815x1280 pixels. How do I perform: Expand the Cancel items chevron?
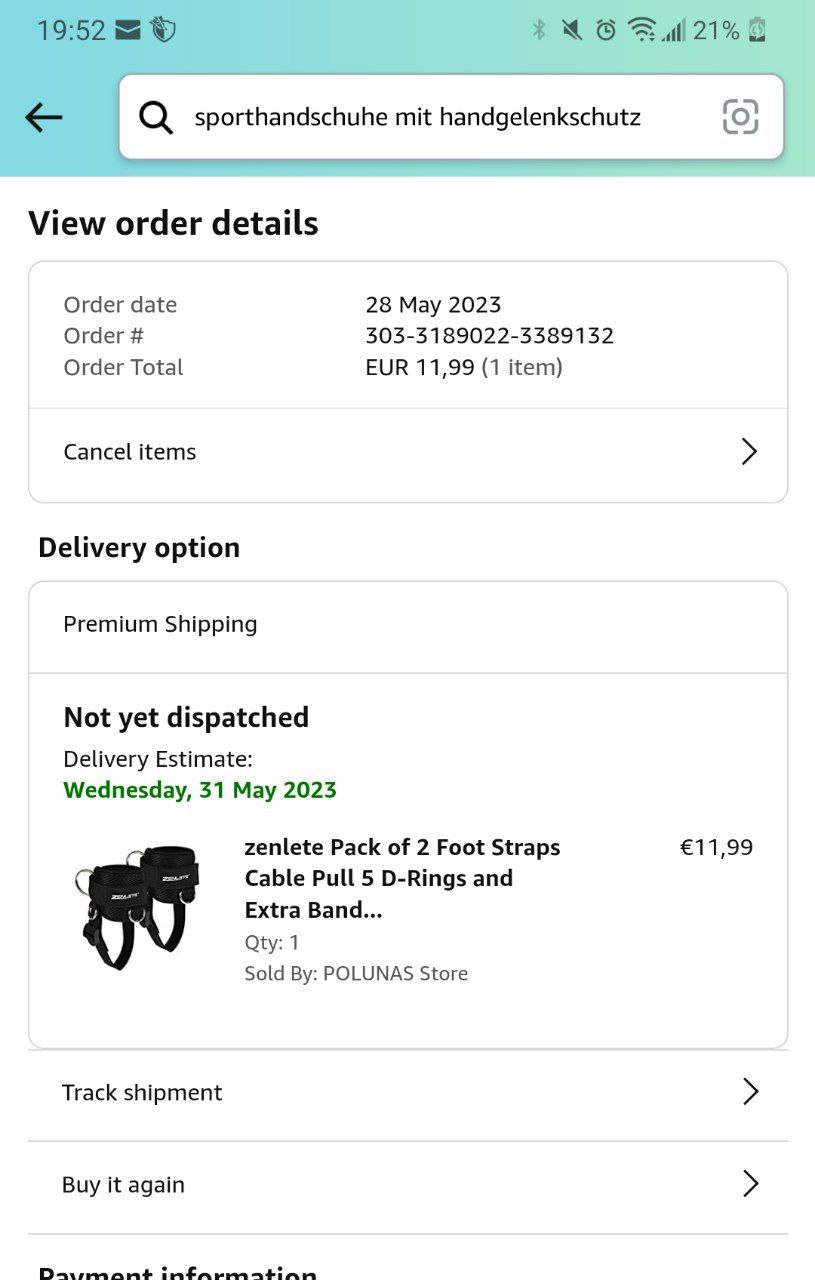click(x=749, y=452)
